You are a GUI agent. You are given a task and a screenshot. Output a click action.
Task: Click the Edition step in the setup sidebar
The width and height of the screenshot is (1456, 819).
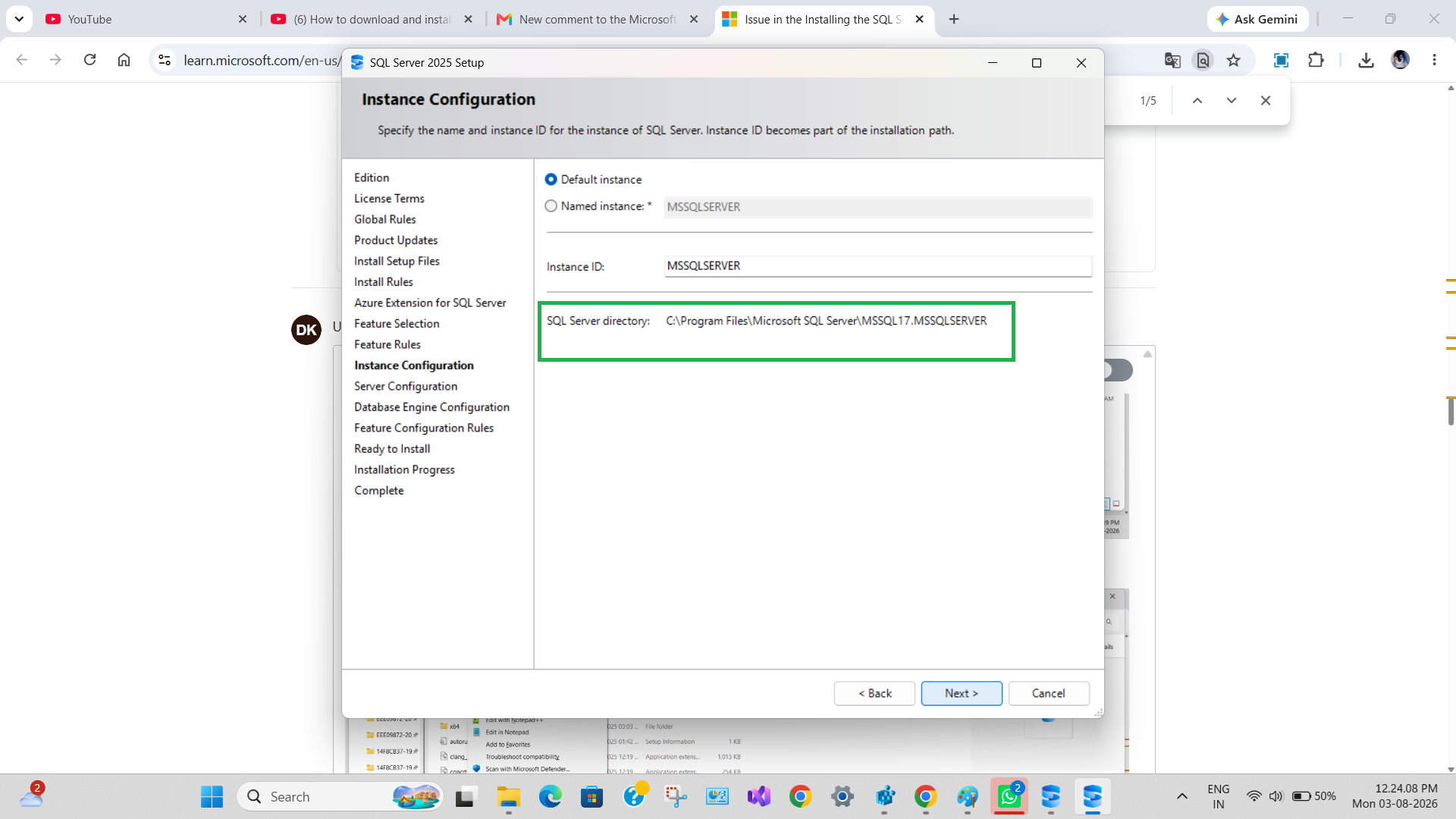(372, 177)
